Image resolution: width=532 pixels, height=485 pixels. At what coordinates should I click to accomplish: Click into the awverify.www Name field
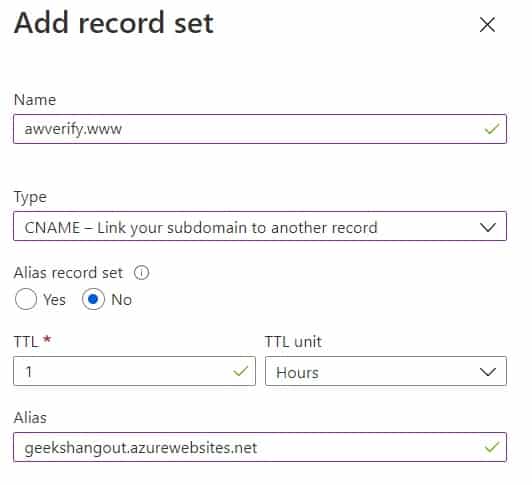point(260,129)
